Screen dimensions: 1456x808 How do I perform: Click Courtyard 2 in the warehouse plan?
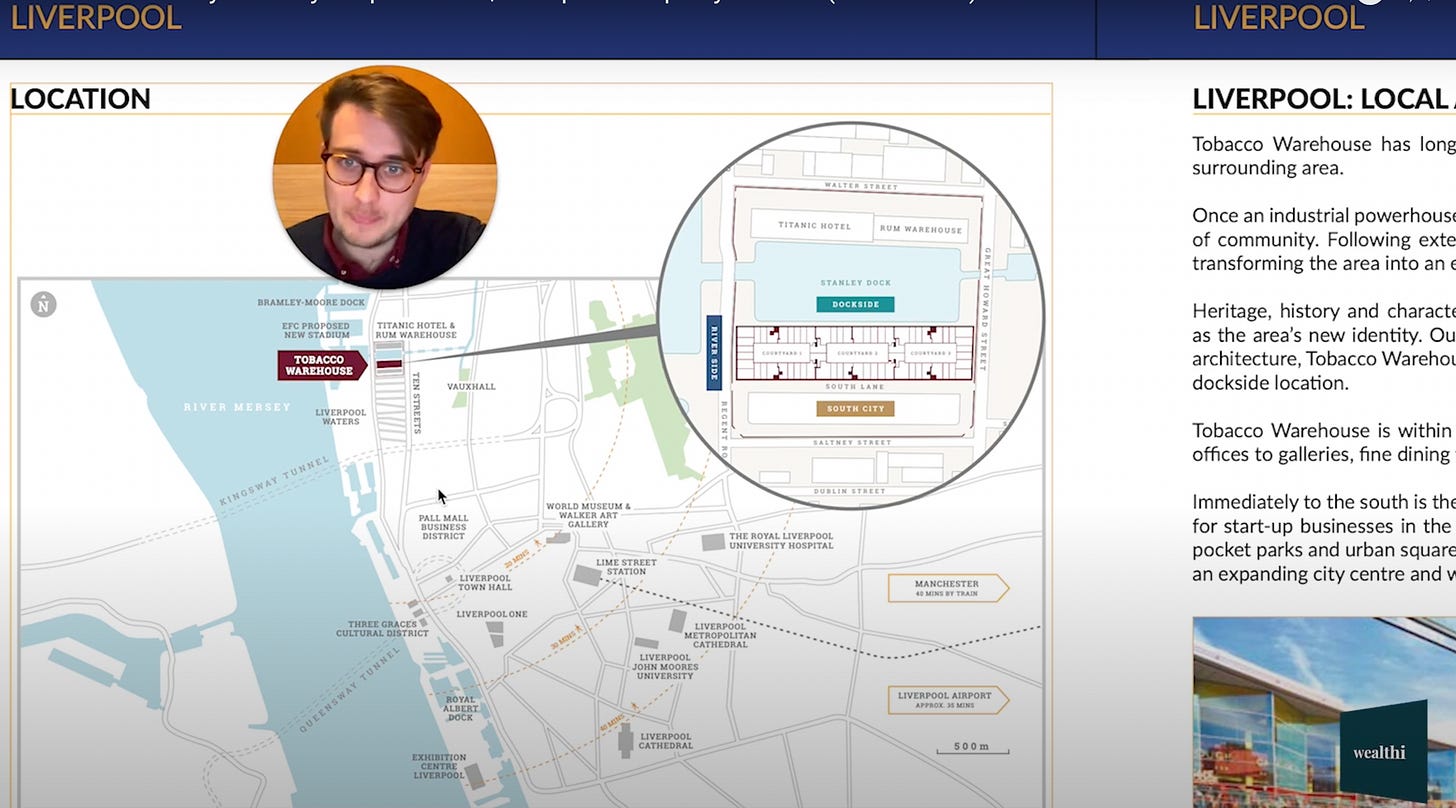click(856, 353)
